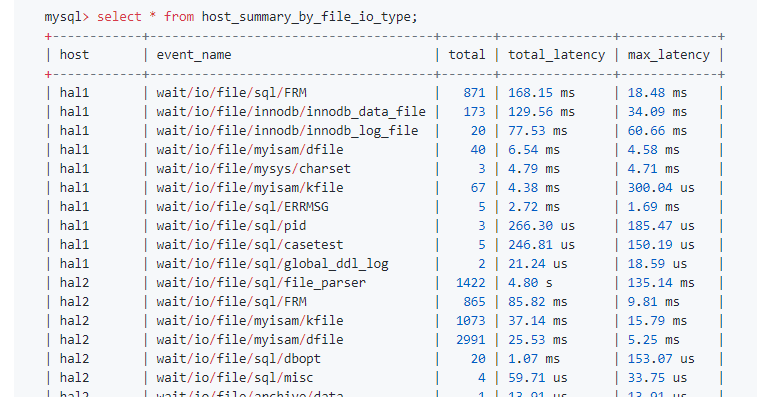Select total latency '168.15 ms'
The height and width of the screenshot is (397, 757).
pyautogui.click(x=541, y=93)
